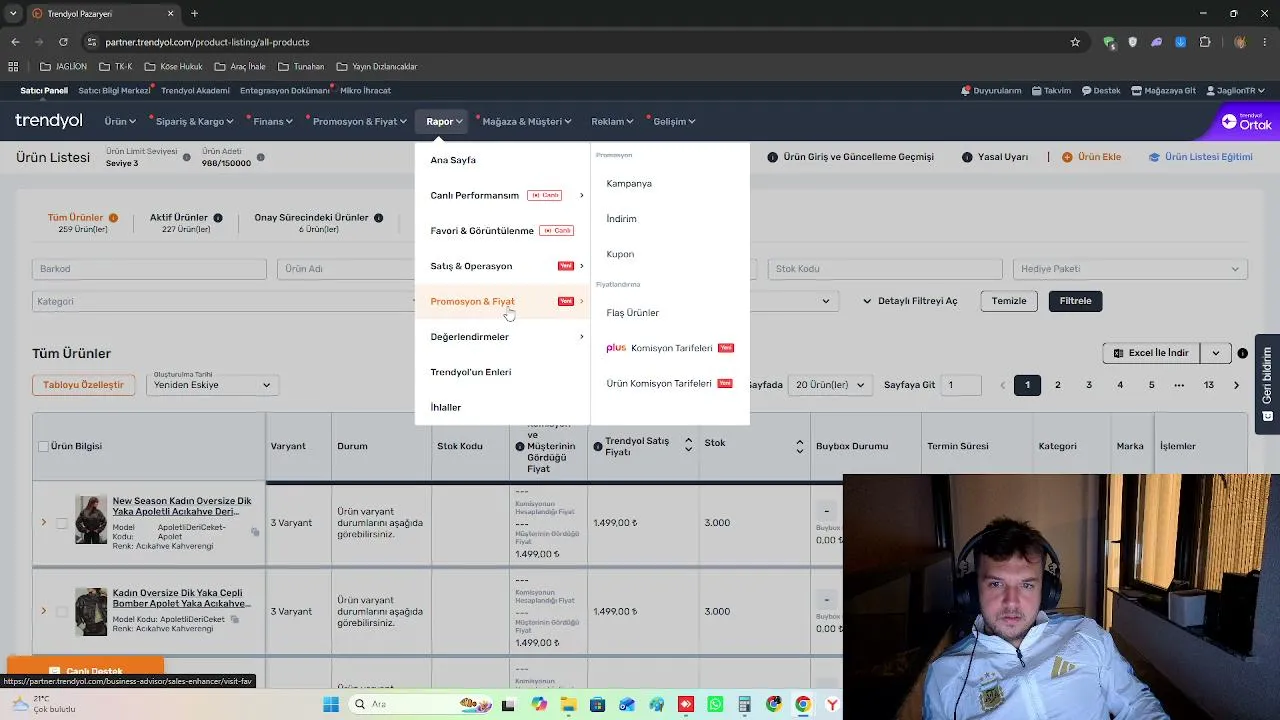
Task: Focus the Stok Kodu filter field
Action: (885, 269)
